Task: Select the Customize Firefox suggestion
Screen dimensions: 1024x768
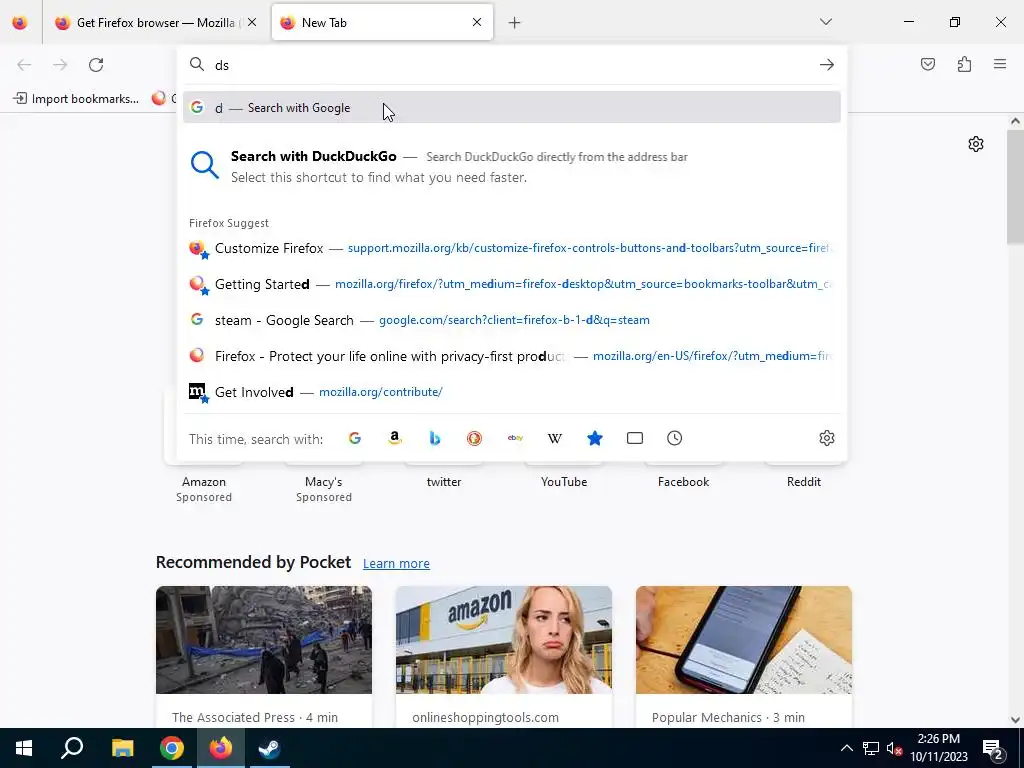Action: click(x=512, y=248)
